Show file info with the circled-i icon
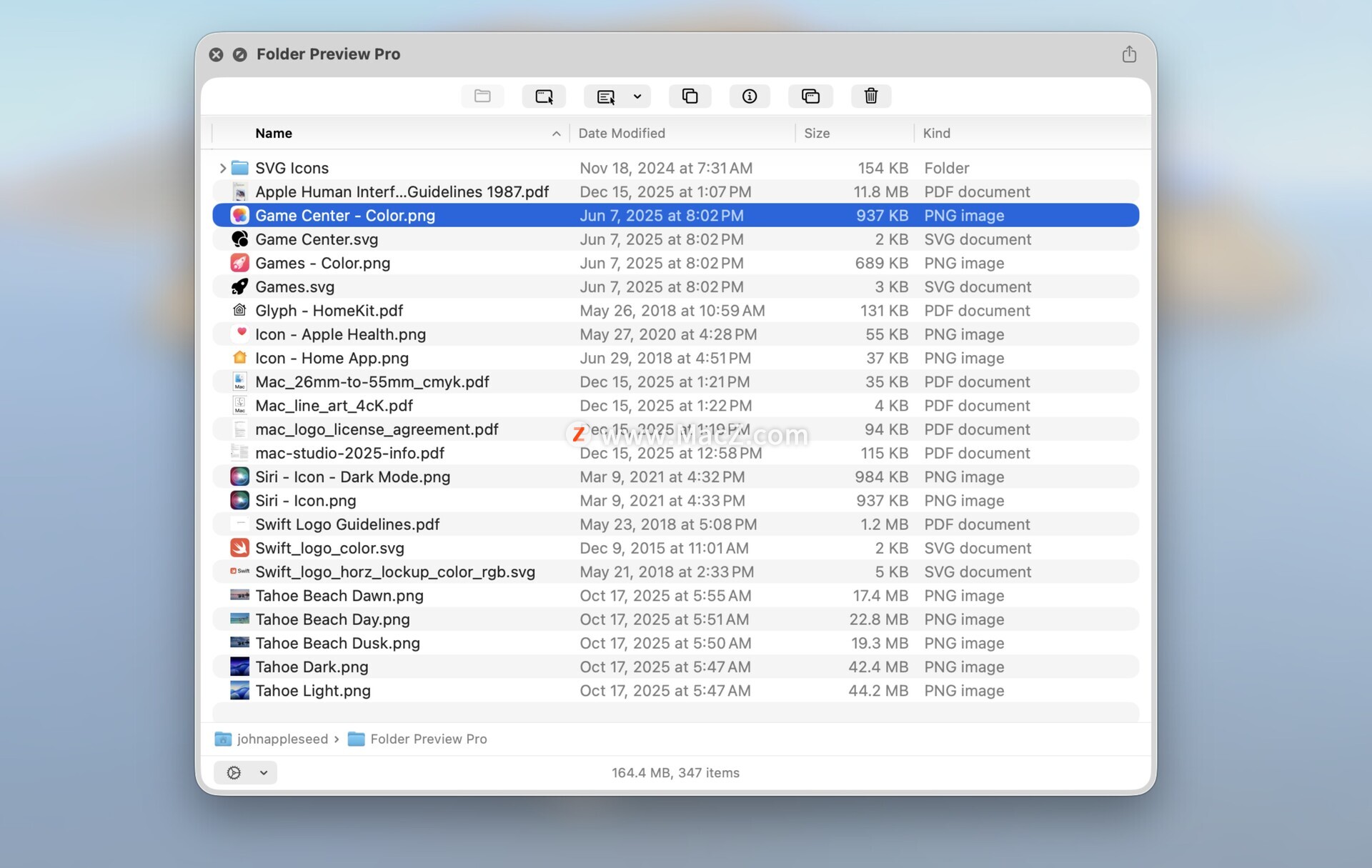 (x=750, y=96)
